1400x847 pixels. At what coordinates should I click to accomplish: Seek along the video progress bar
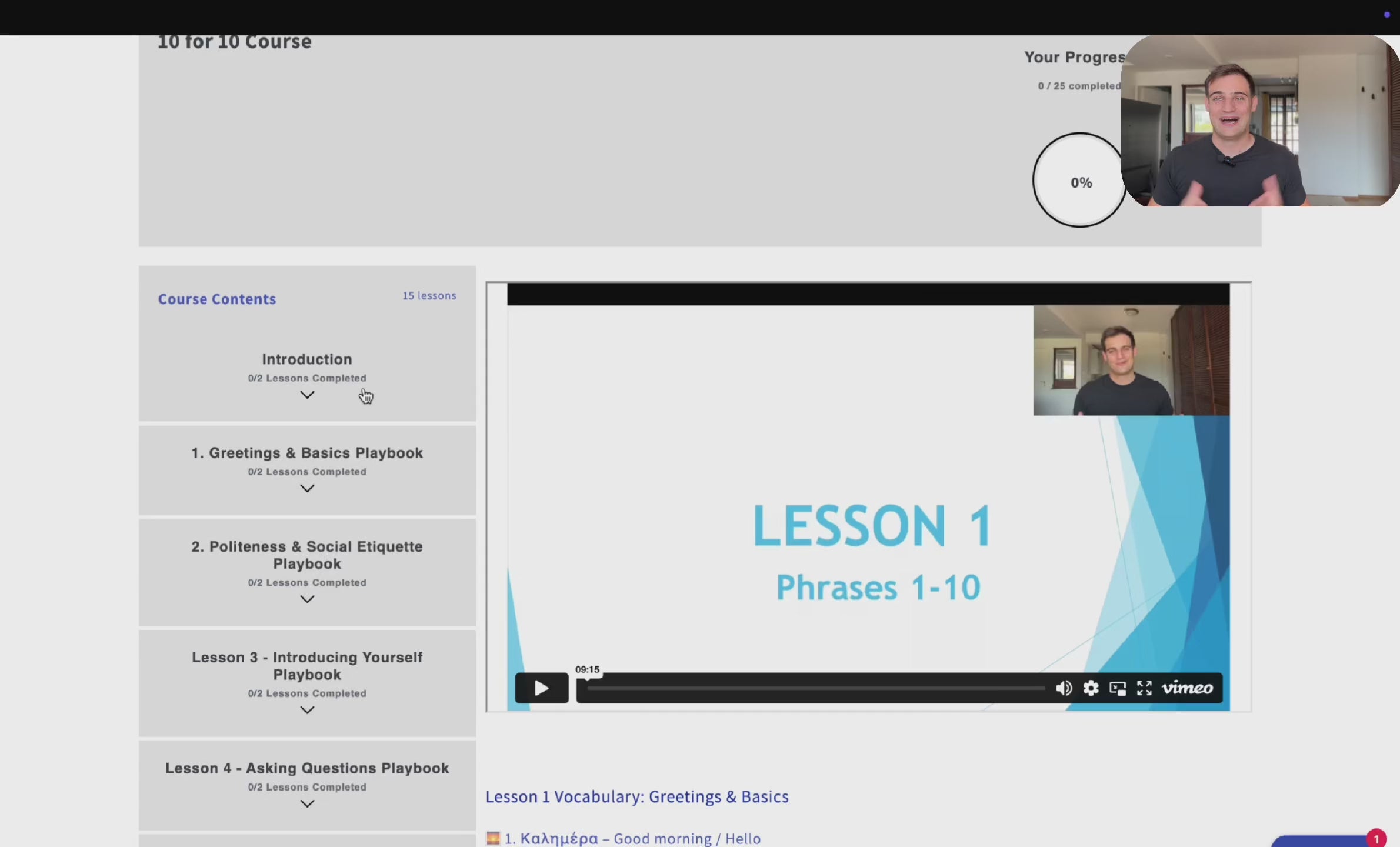(815, 688)
